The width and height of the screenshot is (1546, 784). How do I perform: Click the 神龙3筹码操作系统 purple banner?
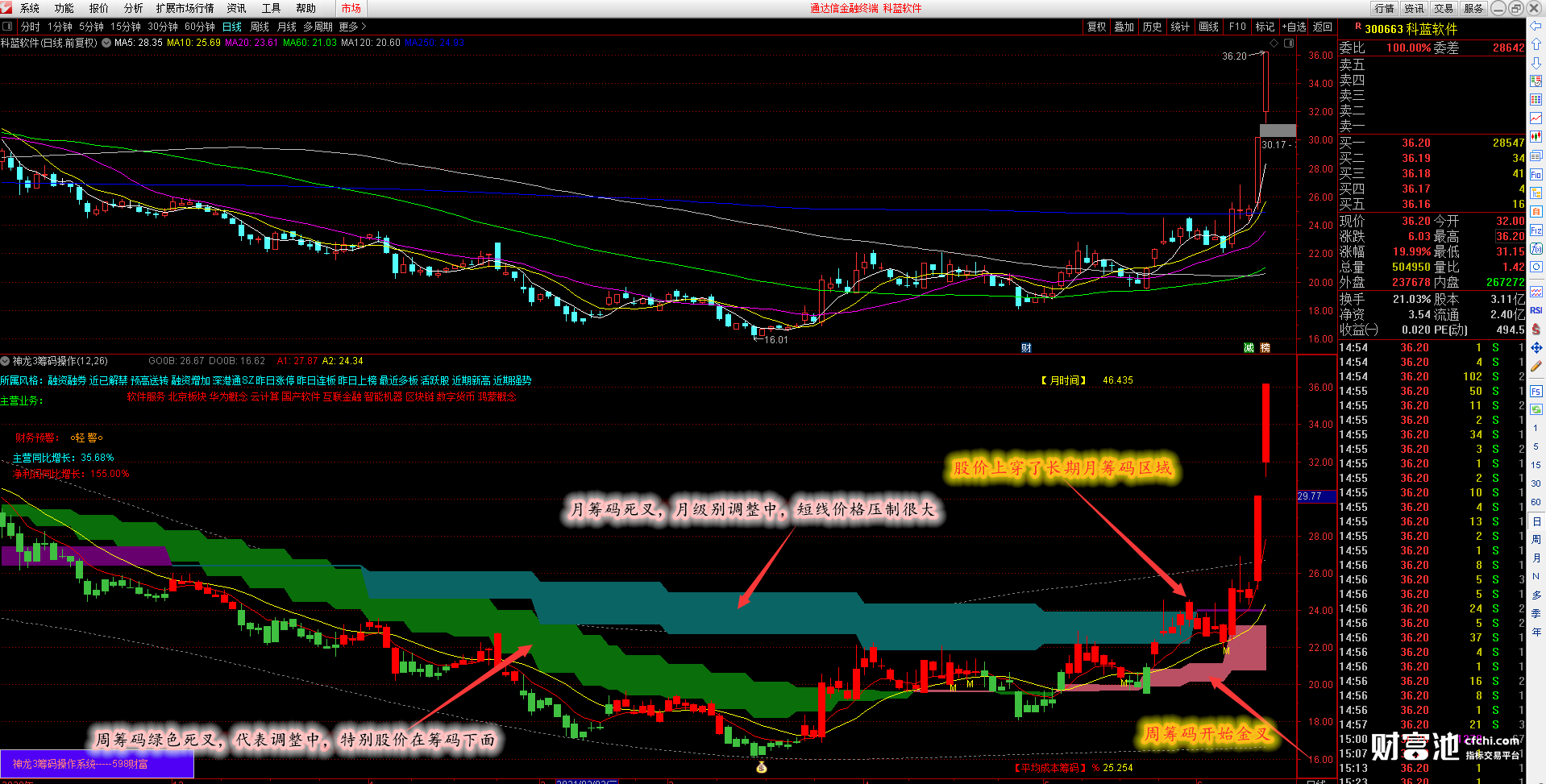click(97, 764)
